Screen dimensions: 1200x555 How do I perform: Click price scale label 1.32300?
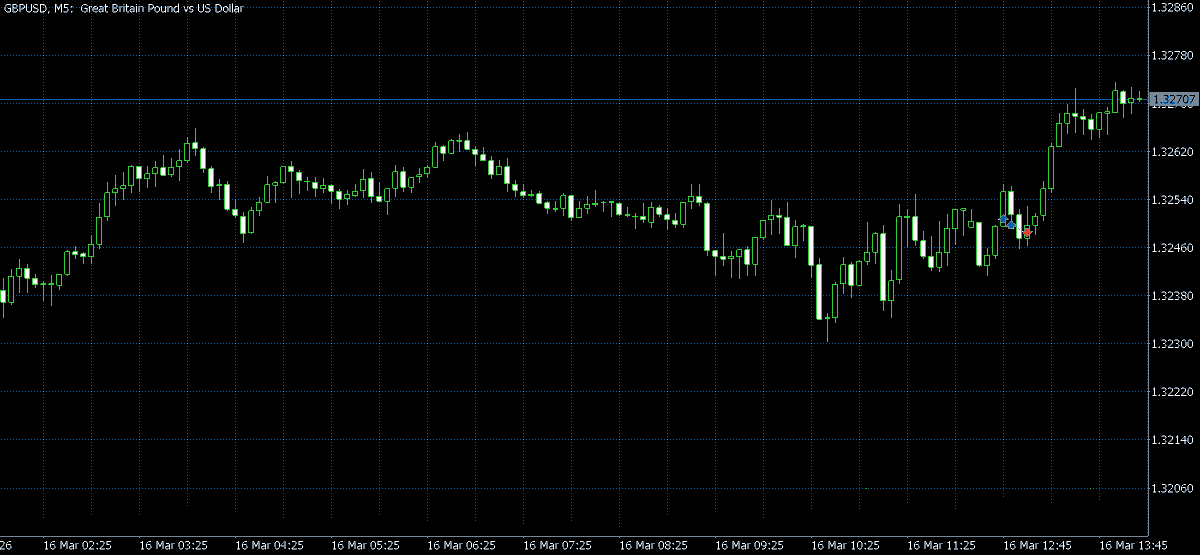[x=1174, y=344]
